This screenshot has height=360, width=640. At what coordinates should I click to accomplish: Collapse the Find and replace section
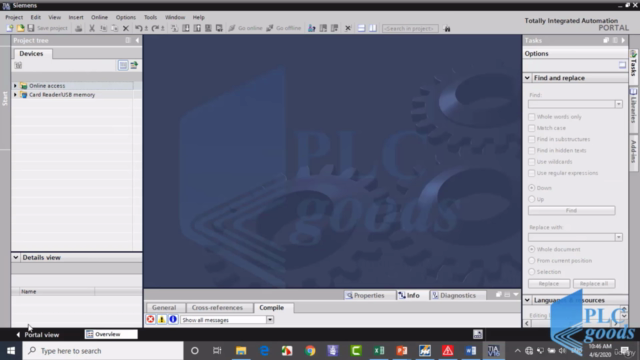pyautogui.click(x=527, y=78)
